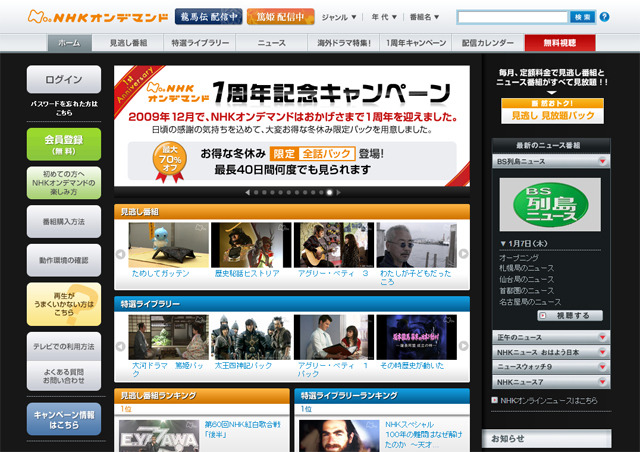Screen dimensions: 640x452
Task: Click the blue help question mark icon
Action: coord(604,17)
